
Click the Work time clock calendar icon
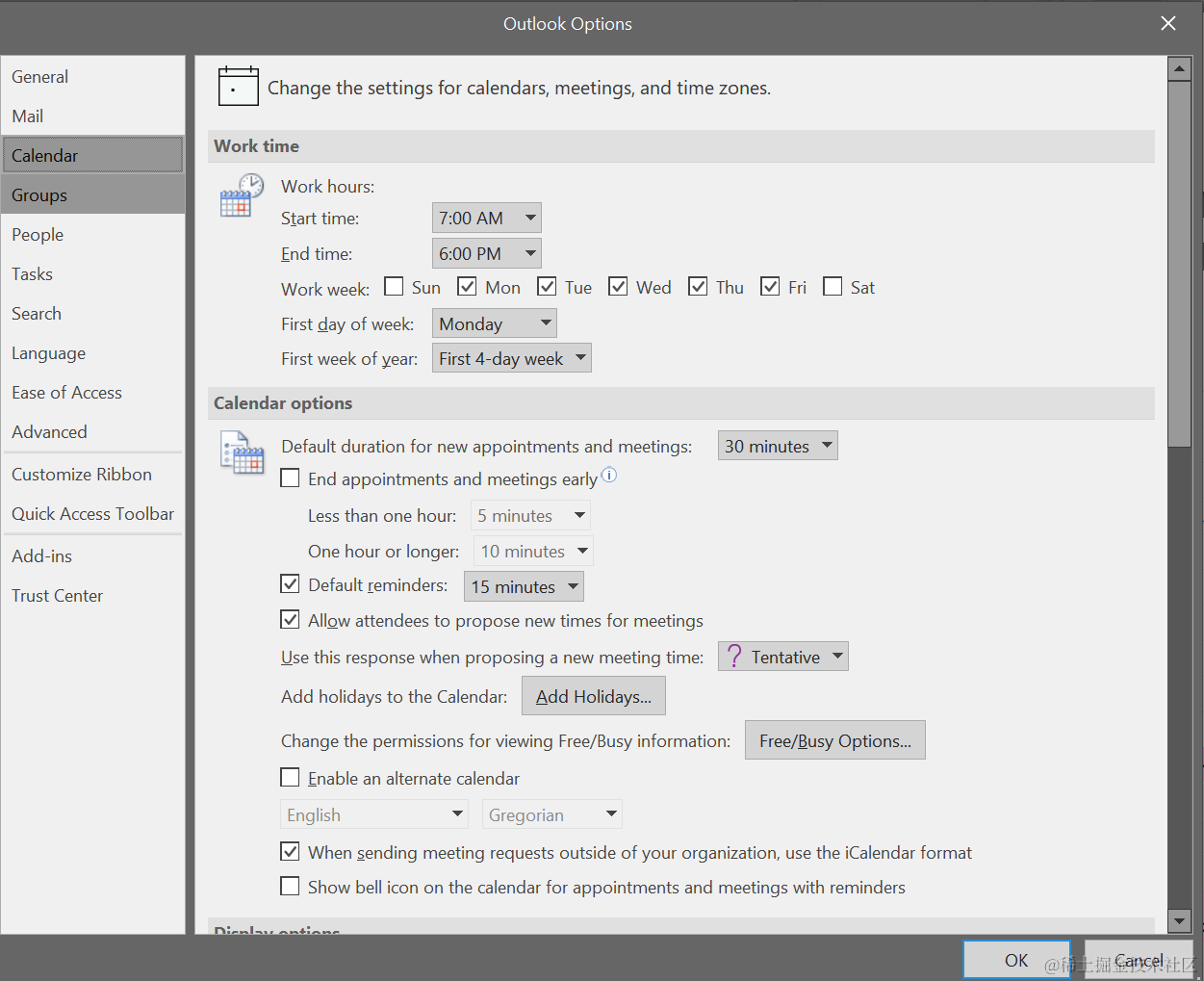tap(242, 195)
